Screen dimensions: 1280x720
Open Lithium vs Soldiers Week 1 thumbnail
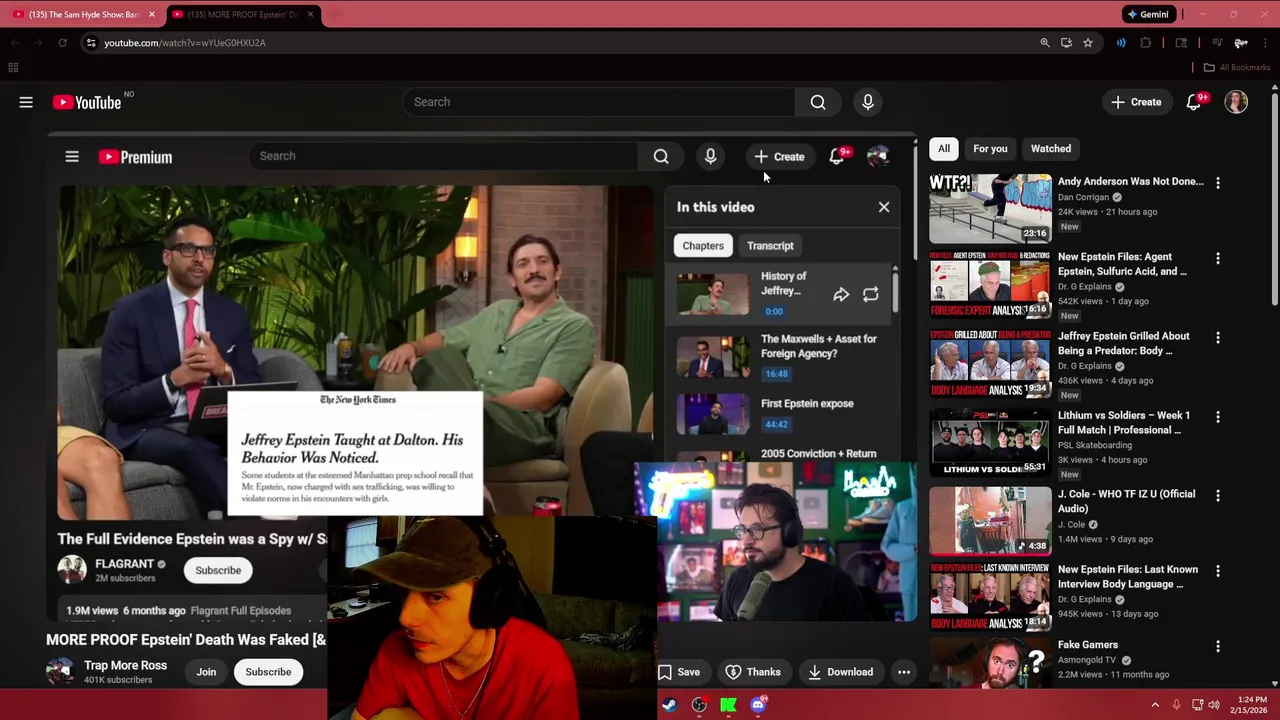click(x=990, y=442)
